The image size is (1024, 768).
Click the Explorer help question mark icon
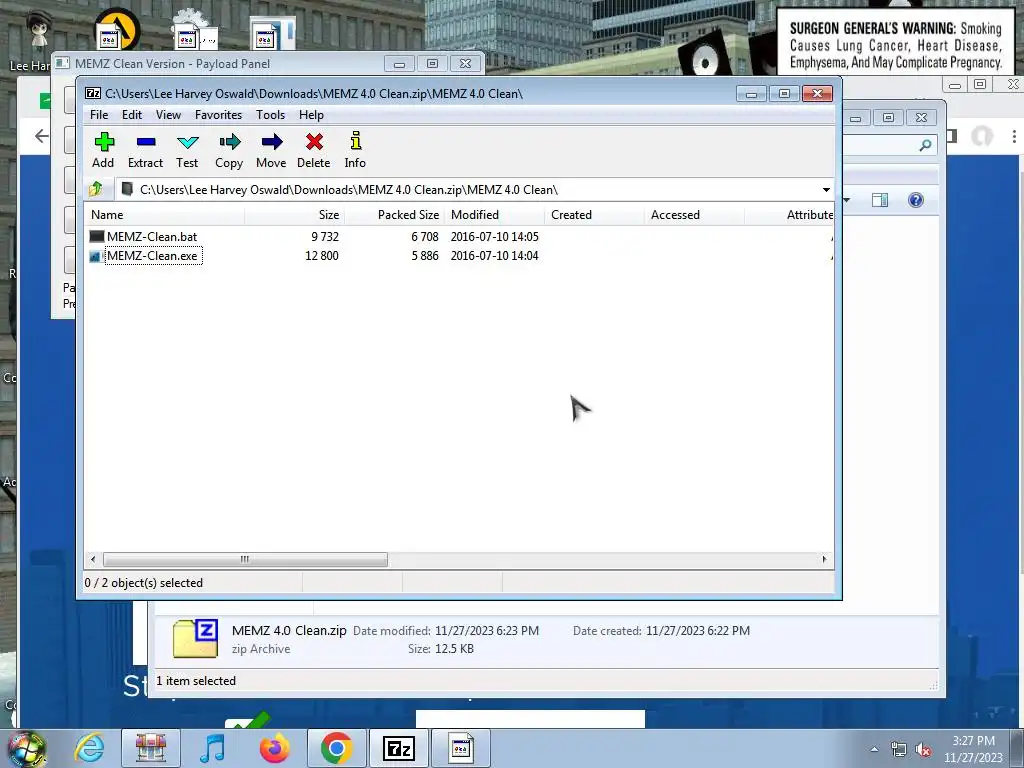pyautogui.click(x=916, y=200)
